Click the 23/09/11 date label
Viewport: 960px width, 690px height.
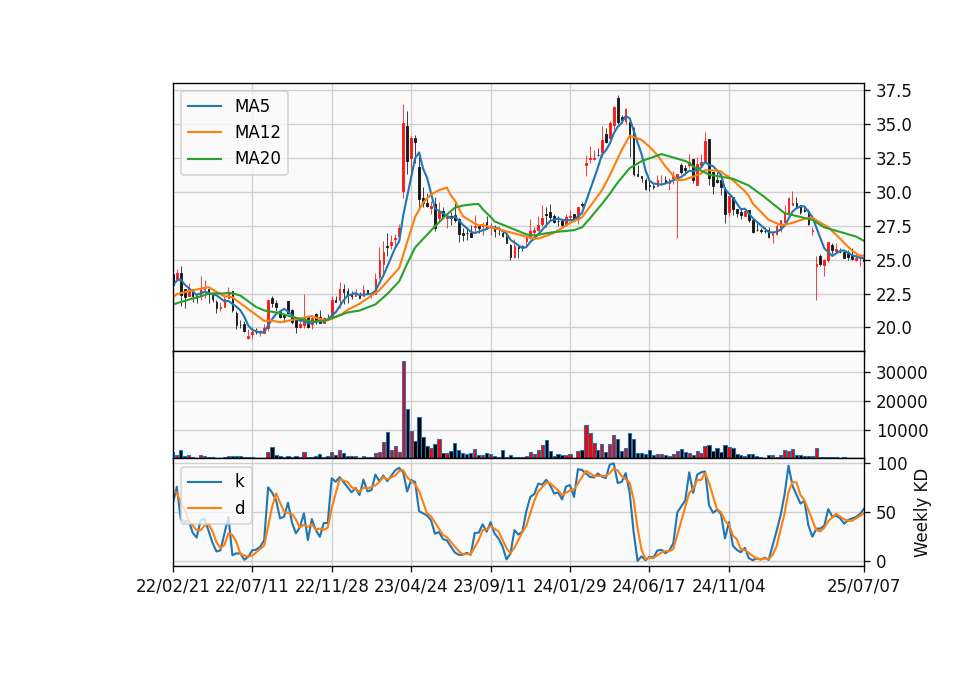point(490,586)
